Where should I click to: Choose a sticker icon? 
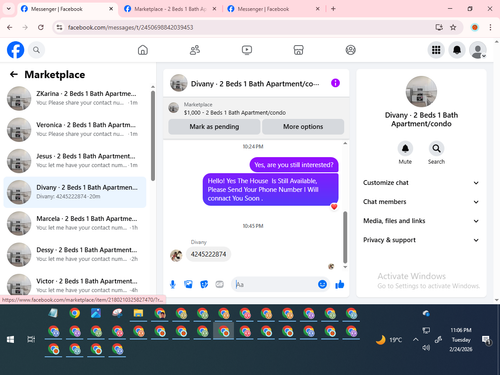204,284
